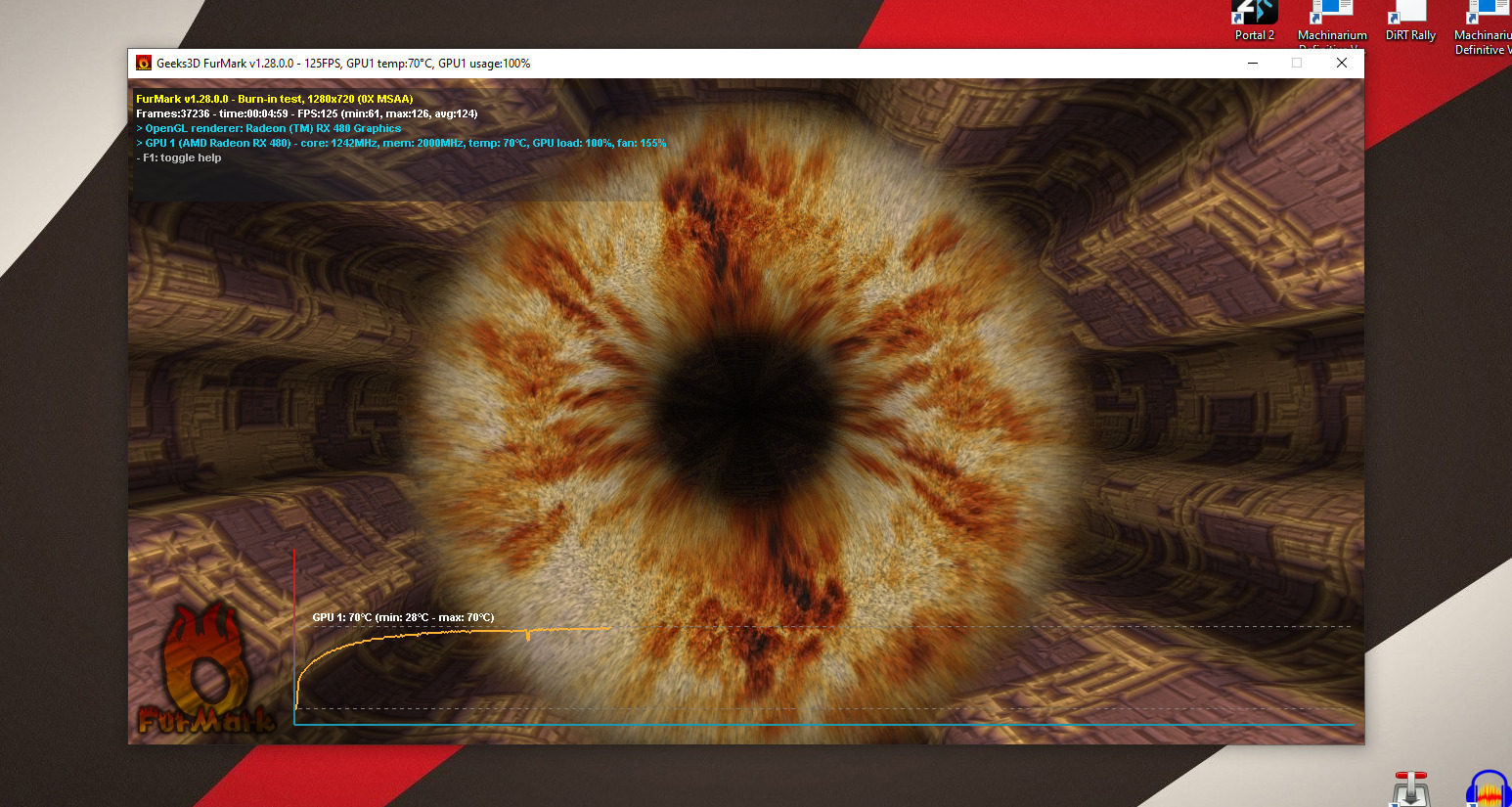Click the disabled maximize button of FurMark
The width and height of the screenshot is (1512, 807).
[x=1297, y=64]
